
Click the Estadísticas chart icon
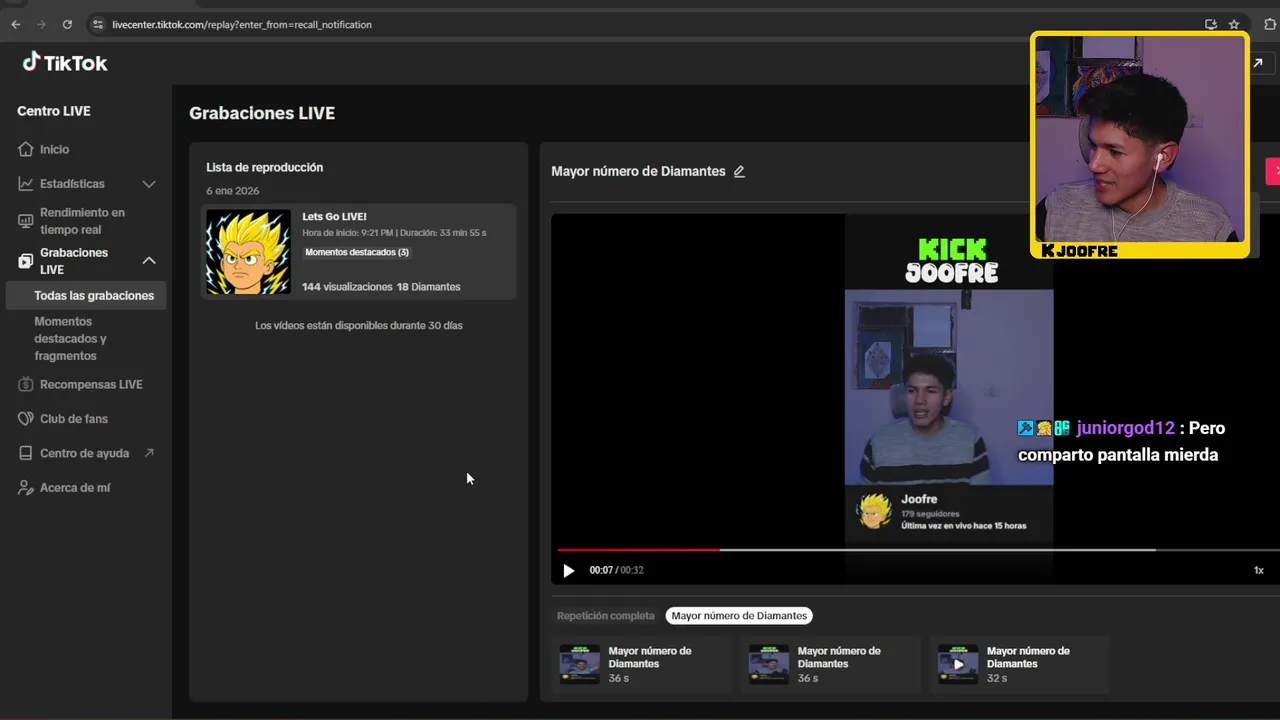pos(26,184)
